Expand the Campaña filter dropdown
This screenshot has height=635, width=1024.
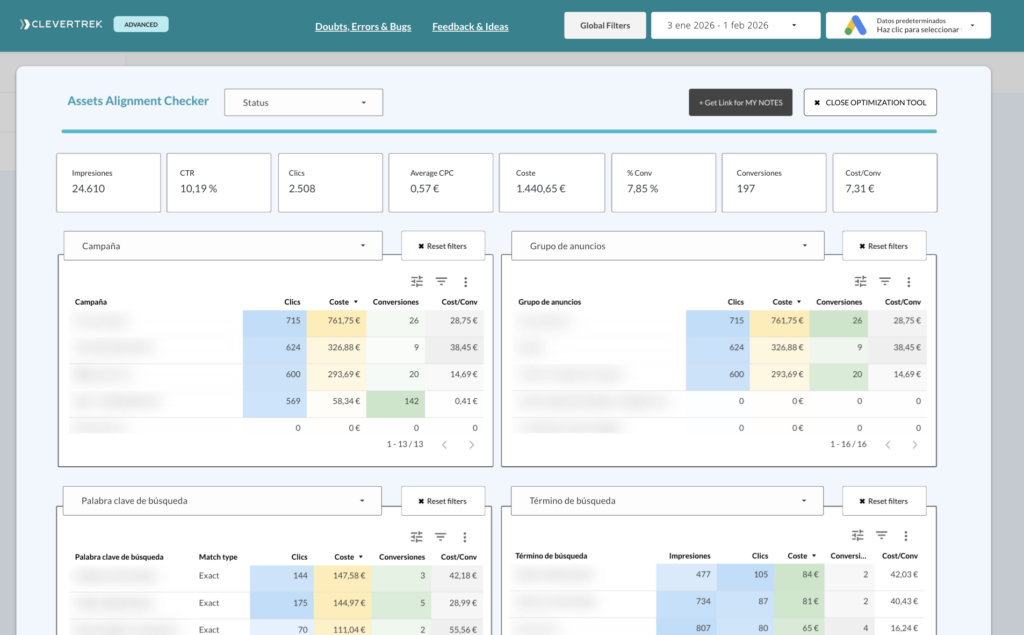pos(223,245)
